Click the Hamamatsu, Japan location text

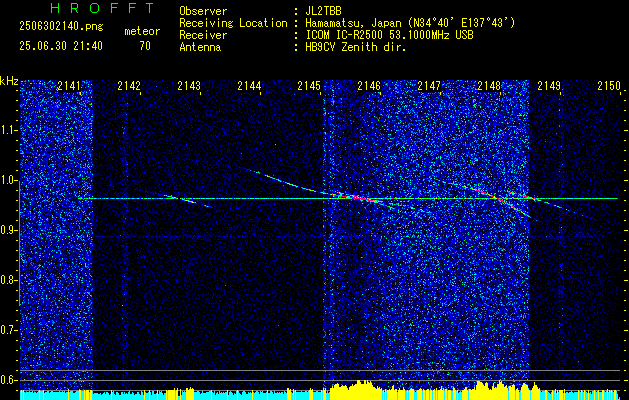pos(410,23)
